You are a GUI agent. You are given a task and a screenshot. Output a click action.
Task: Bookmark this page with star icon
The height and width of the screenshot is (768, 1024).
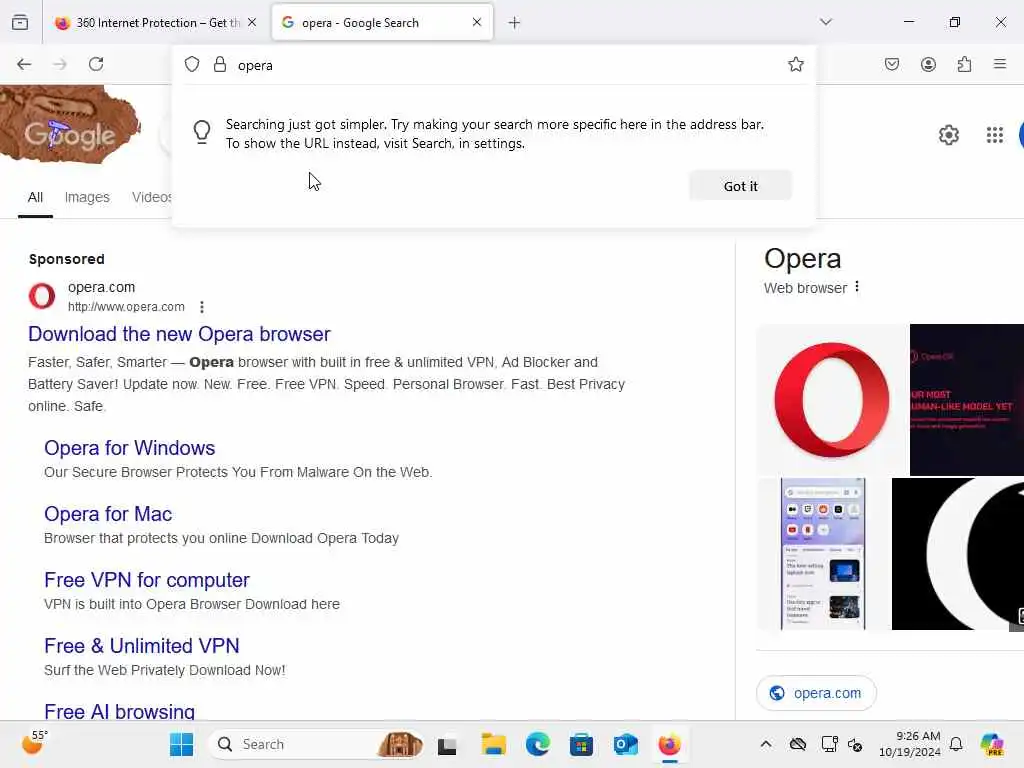[x=795, y=64]
